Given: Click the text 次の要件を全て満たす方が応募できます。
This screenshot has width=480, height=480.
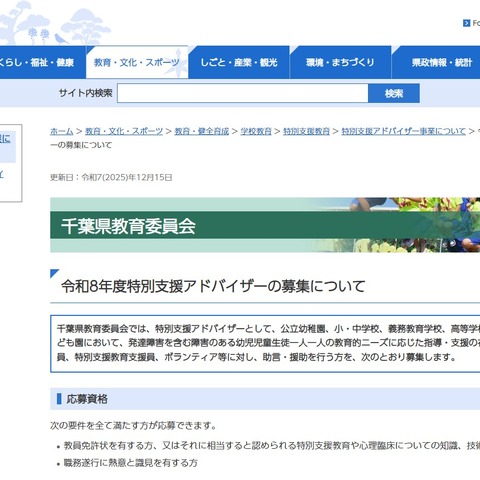Looking at the screenshot, I should pyautogui.click(x=133, y=426).
